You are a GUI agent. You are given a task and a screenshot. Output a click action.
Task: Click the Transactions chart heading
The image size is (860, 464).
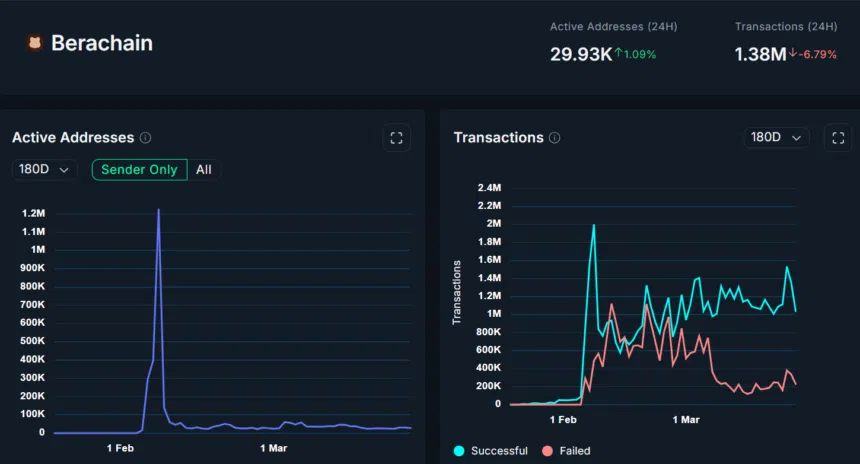(499, 138)
